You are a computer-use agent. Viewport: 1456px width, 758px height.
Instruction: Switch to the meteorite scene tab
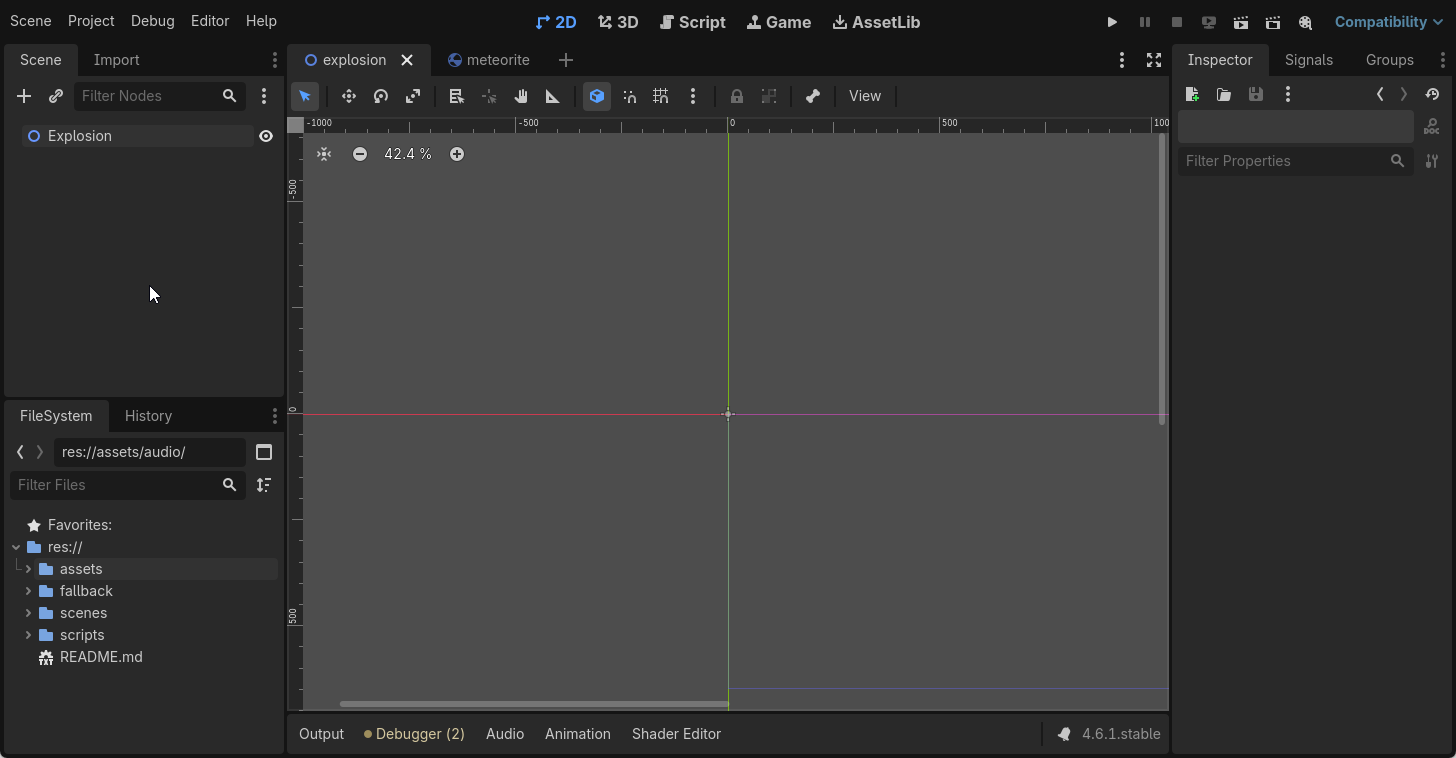pos(489,60)
